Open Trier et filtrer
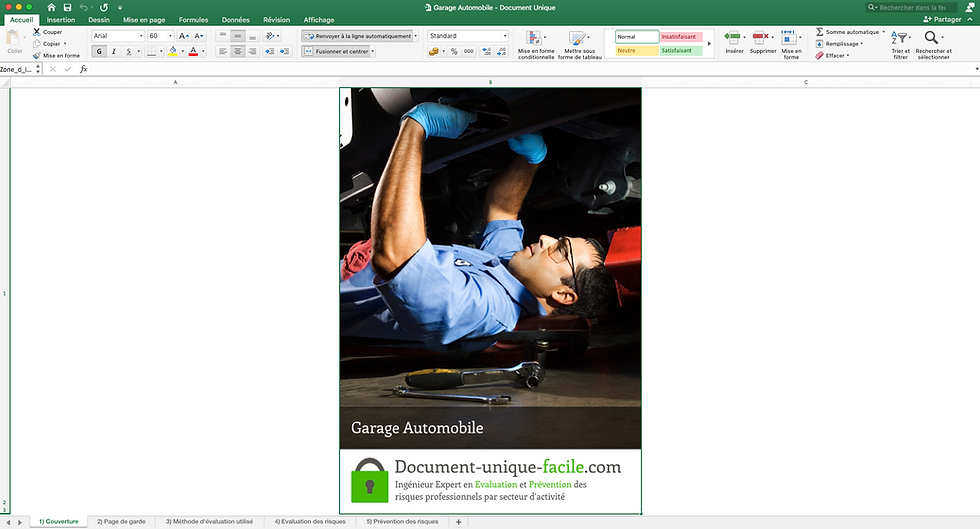 tap(901, 45)
